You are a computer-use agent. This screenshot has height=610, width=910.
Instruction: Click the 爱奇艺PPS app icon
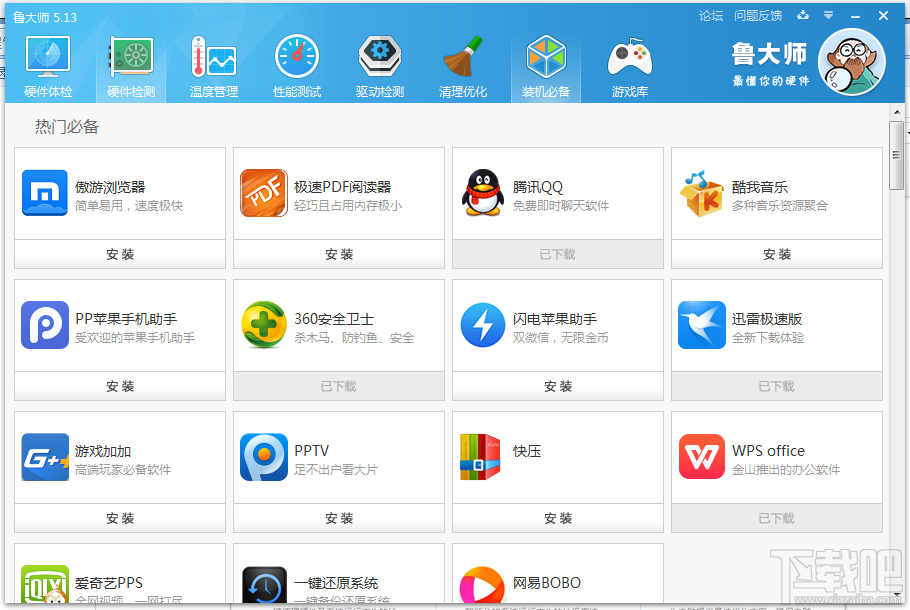(45, 584)
